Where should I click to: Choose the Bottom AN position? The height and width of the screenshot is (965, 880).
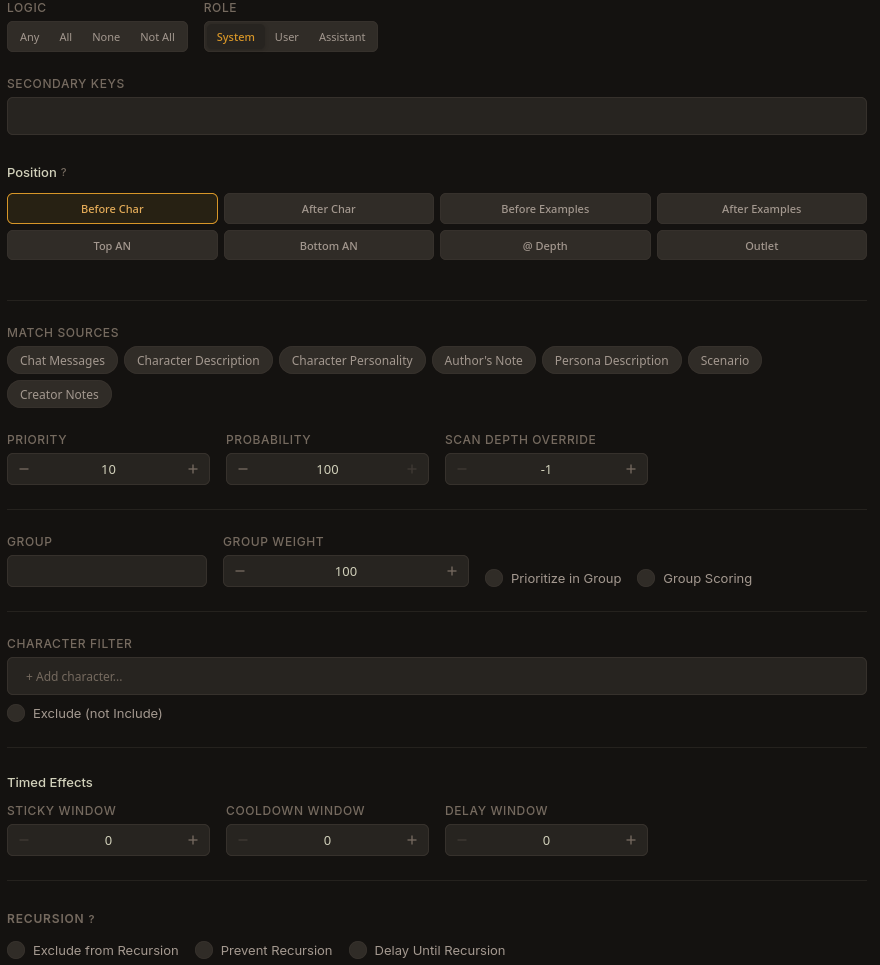pyautogui.click(x=329, y=246)
